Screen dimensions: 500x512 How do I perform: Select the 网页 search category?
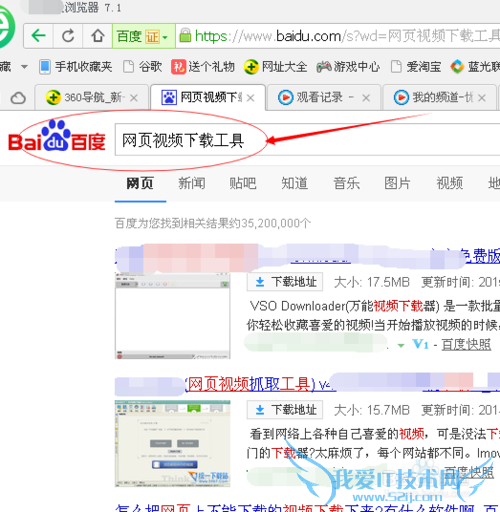[140, 183]
